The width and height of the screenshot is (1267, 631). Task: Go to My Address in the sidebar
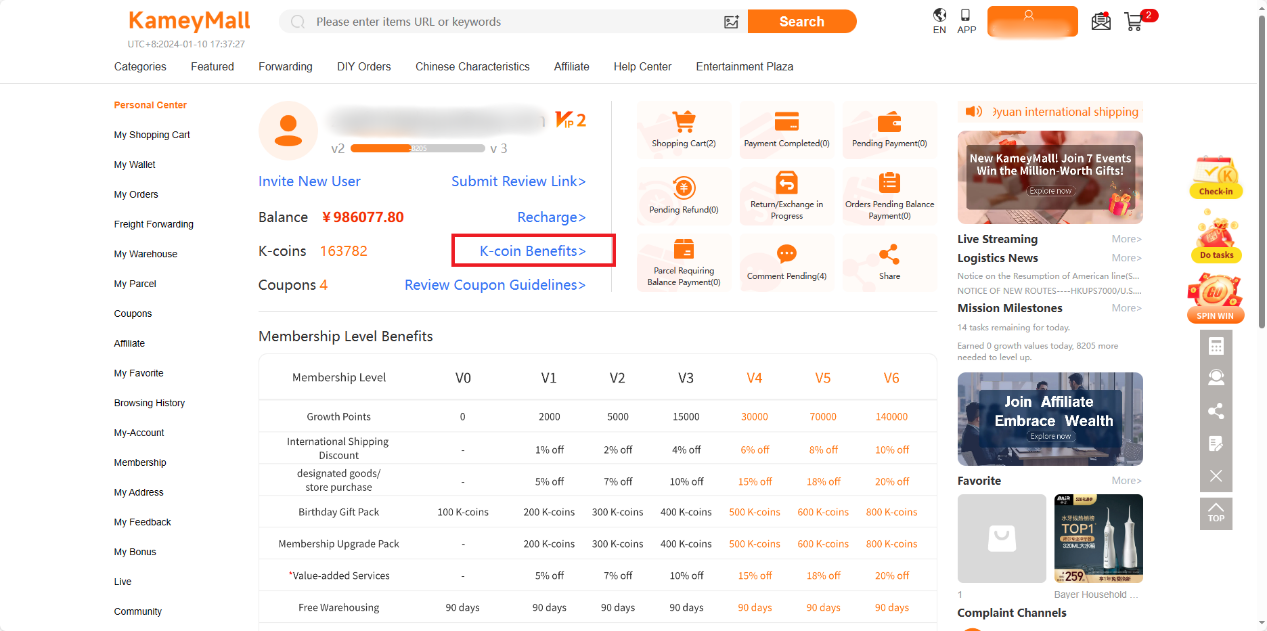point(138,493)
